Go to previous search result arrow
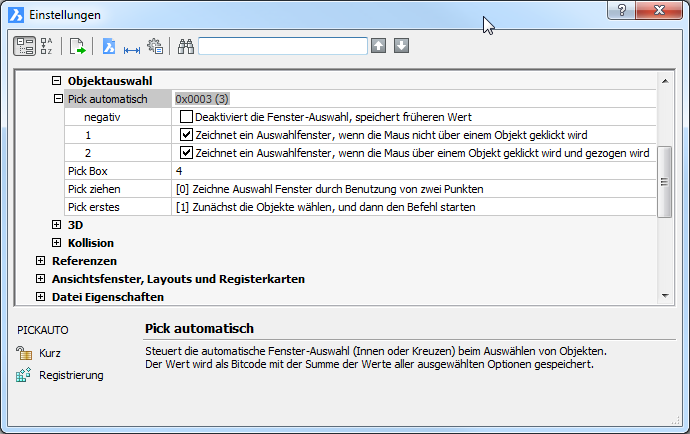The image size is (690, 434). tap(378, 46)
